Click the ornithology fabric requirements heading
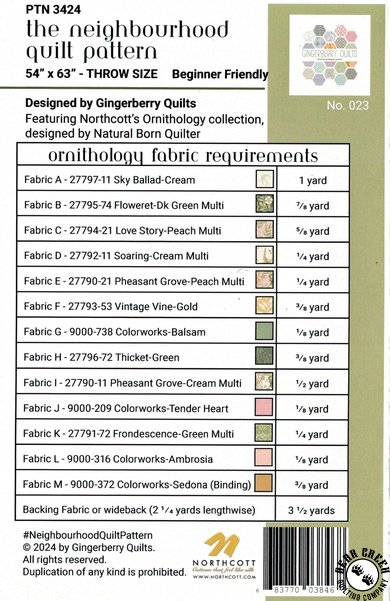Image resolution: width=390 pixels, height=601 pixels. 183,156
